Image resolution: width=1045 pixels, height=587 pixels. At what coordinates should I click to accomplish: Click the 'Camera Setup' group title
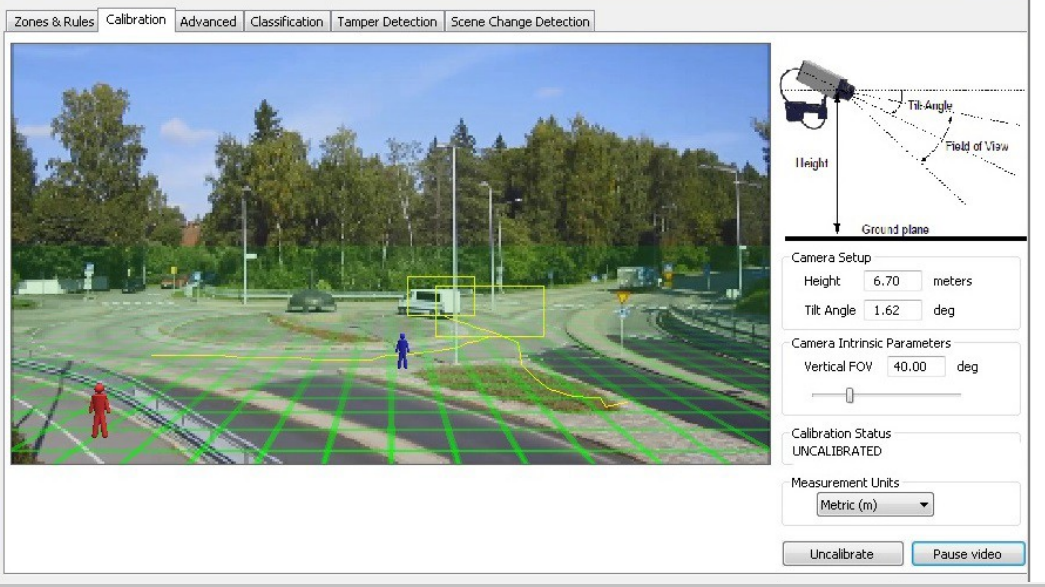click(x=831, y=257)
